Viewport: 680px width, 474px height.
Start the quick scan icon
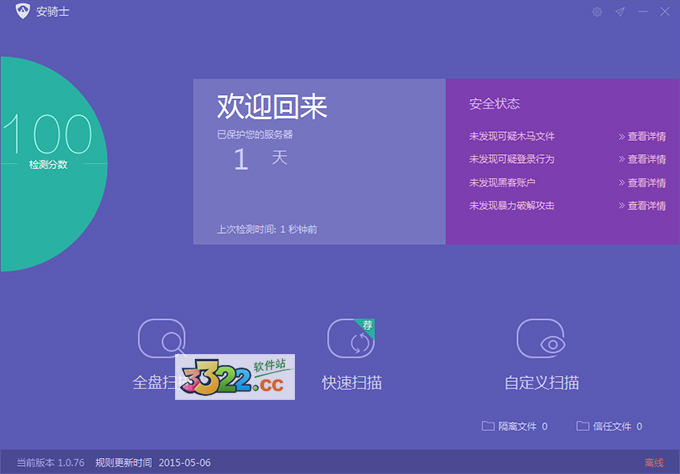(x=351, y=338)
